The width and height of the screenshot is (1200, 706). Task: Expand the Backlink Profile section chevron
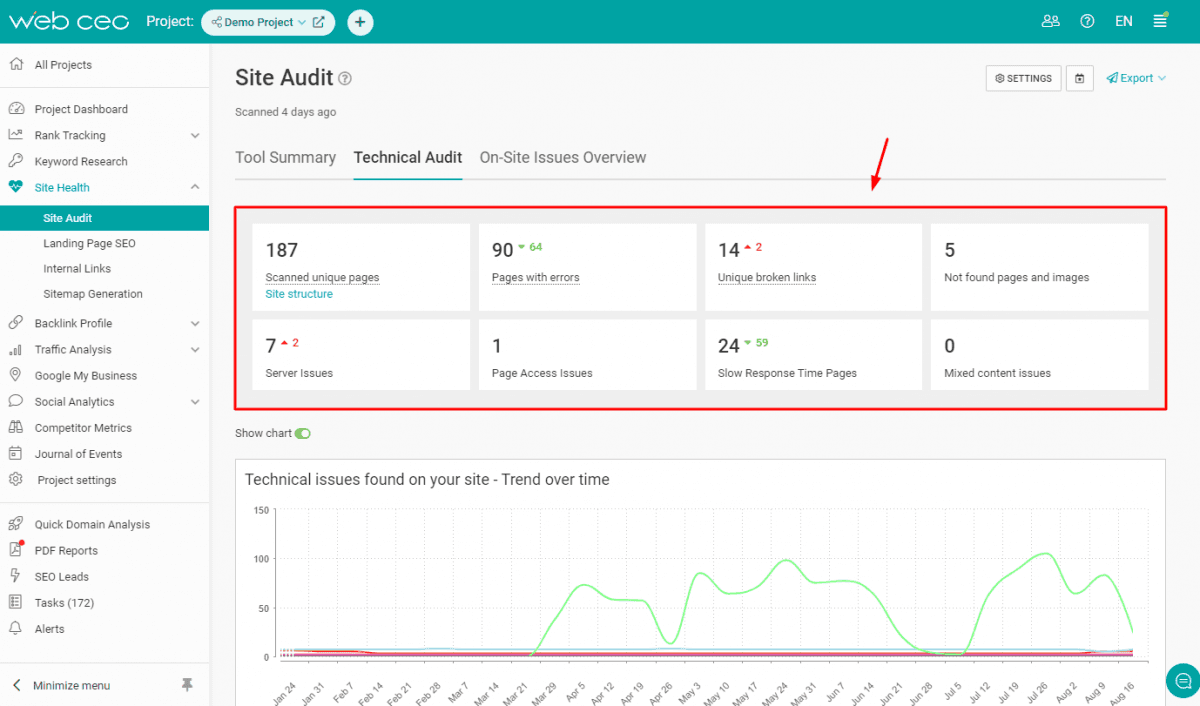[x=195, y=323]
